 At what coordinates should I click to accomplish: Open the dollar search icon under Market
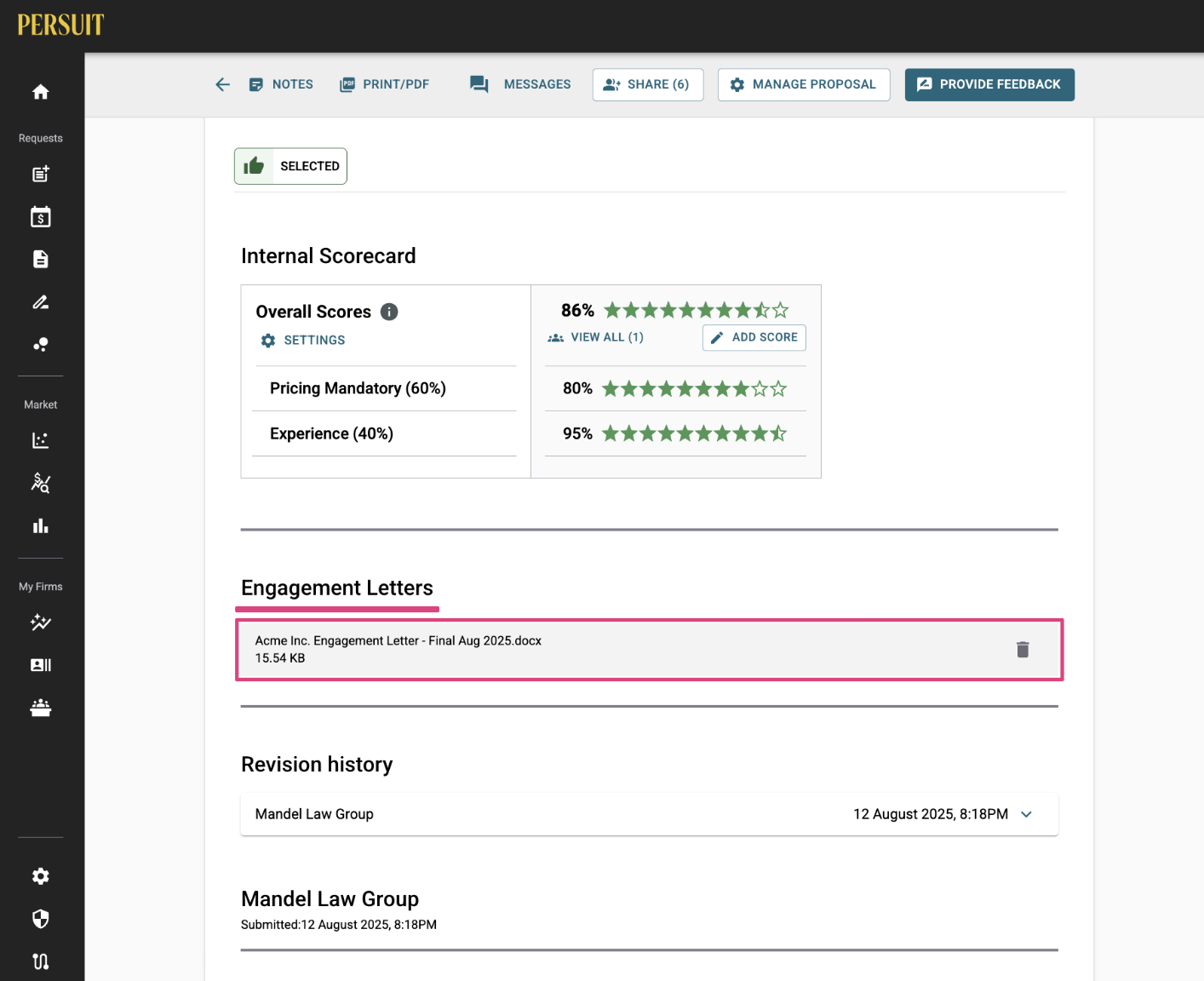[x=40, y=483]
